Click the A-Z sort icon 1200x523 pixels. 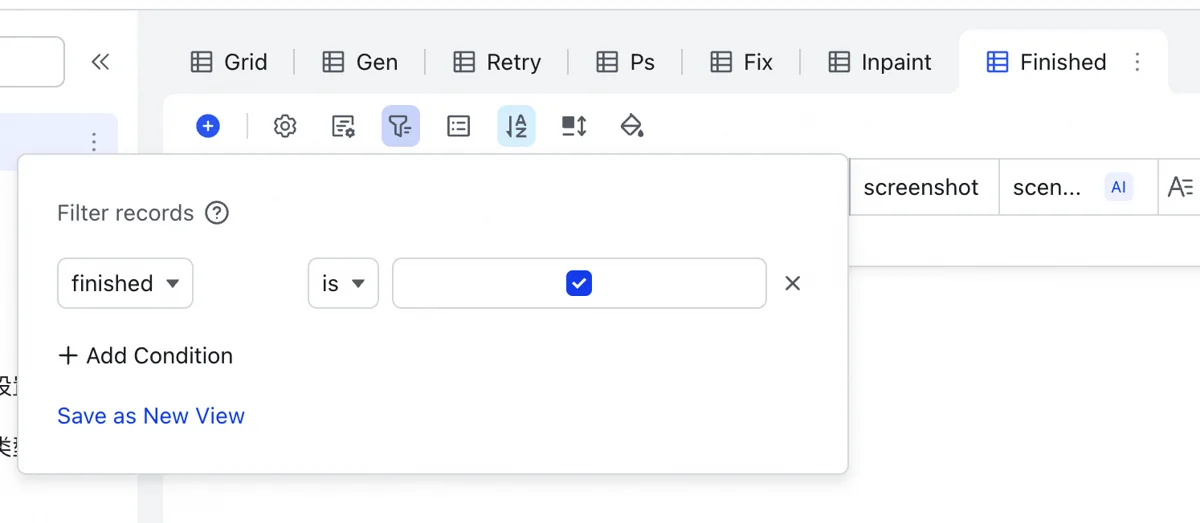[516, 126]
